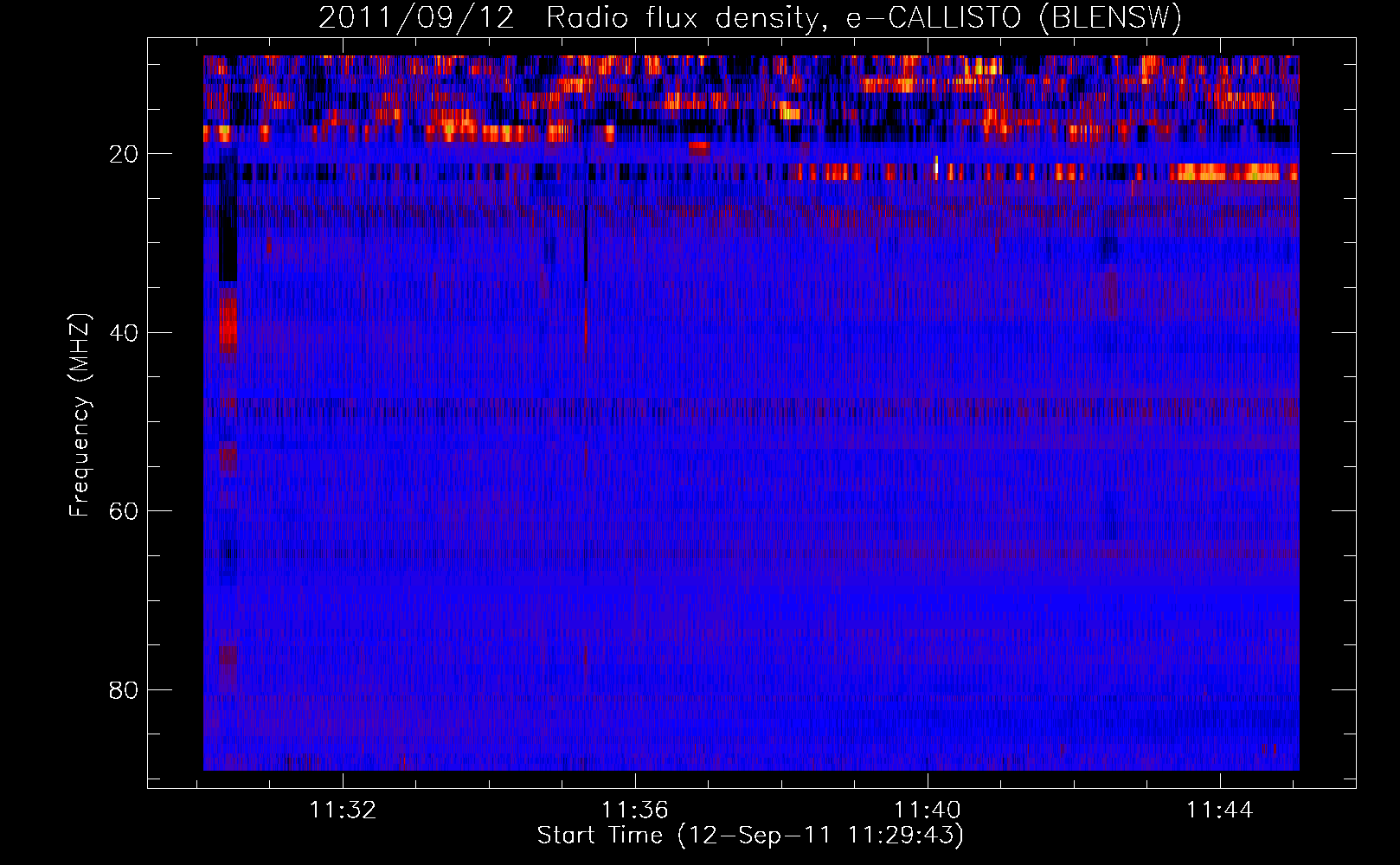
Task: Click the '40' frequency tick label
Action: pyautogui.click(x=124, y=332)
